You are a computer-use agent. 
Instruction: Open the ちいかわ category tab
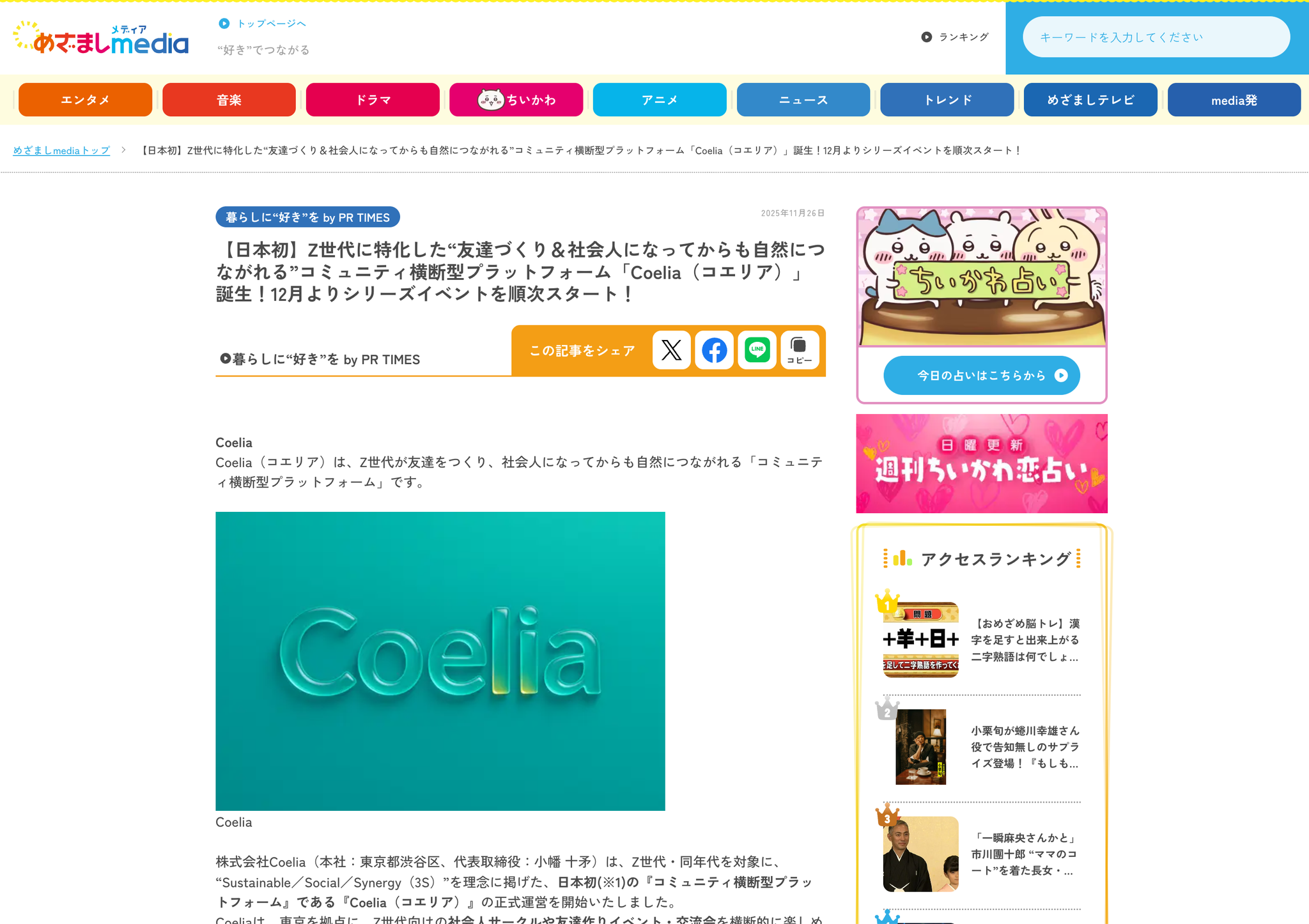tap(516, 100)
